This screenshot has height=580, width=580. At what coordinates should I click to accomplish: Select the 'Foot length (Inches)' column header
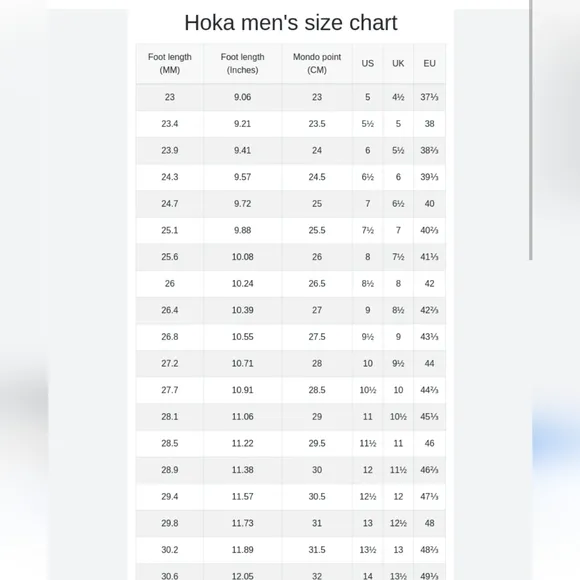click(242, 64)
